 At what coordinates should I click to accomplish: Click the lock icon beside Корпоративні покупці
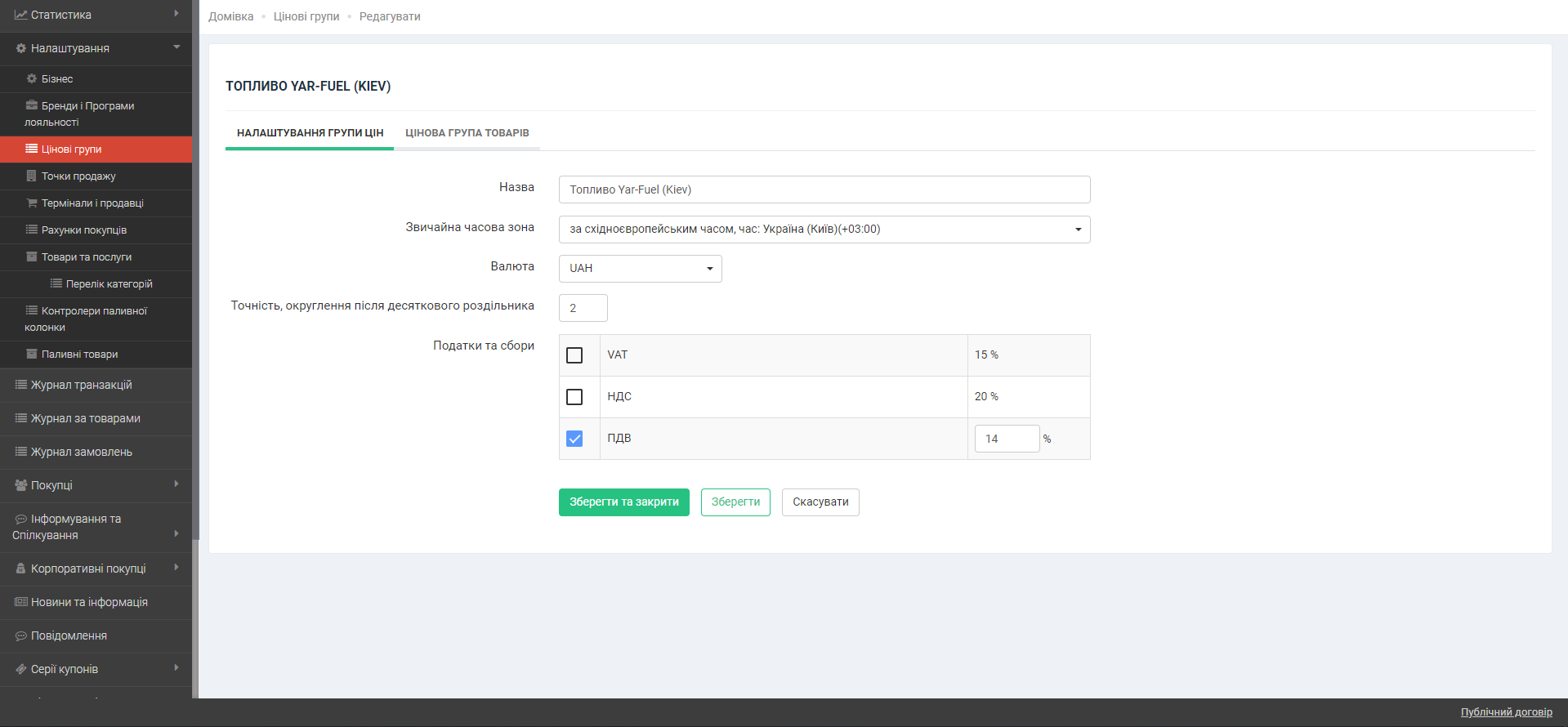21,569
